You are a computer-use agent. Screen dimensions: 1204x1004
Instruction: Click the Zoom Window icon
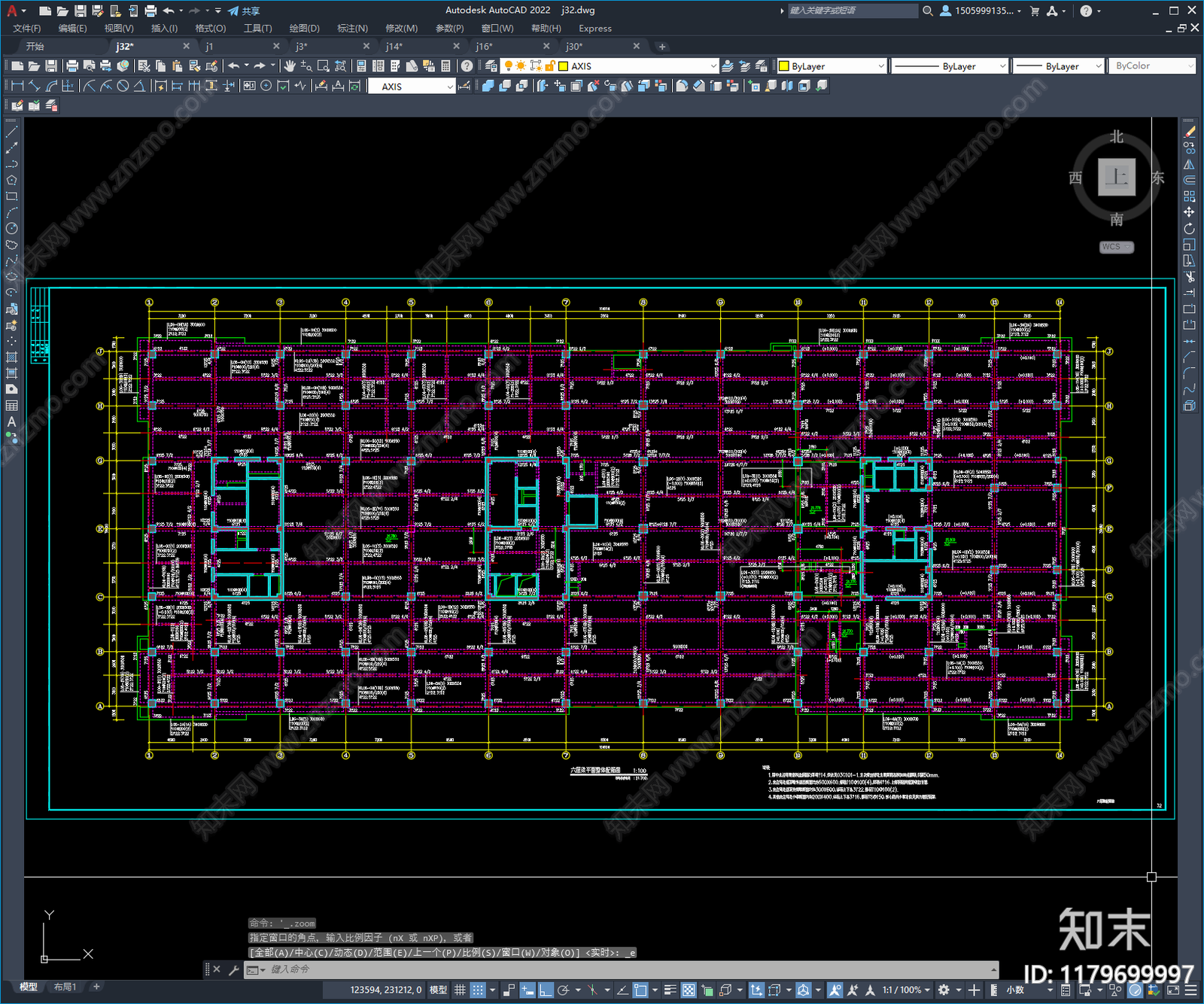coord(323,66)
